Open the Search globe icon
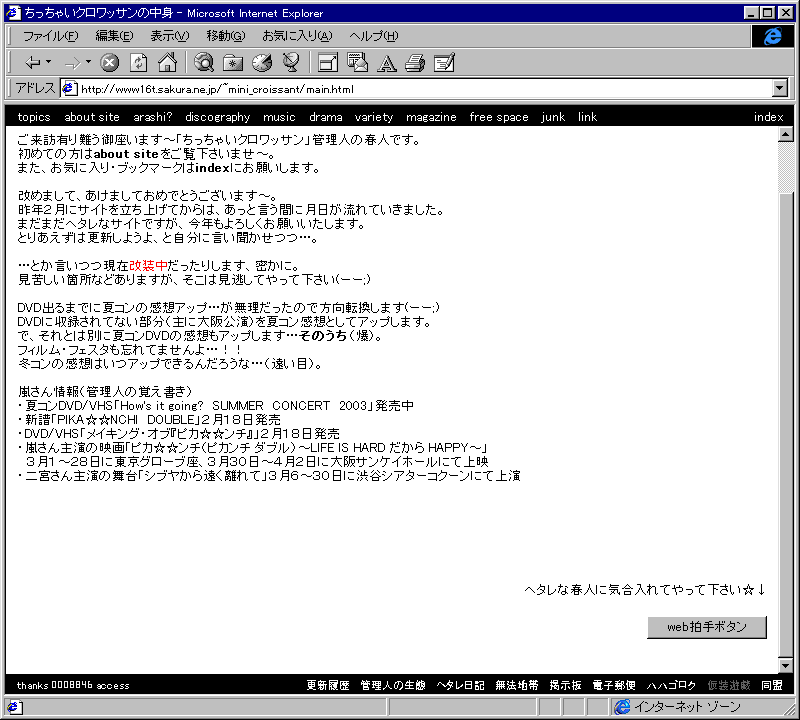The image size is (800, 720). point(204,63)
